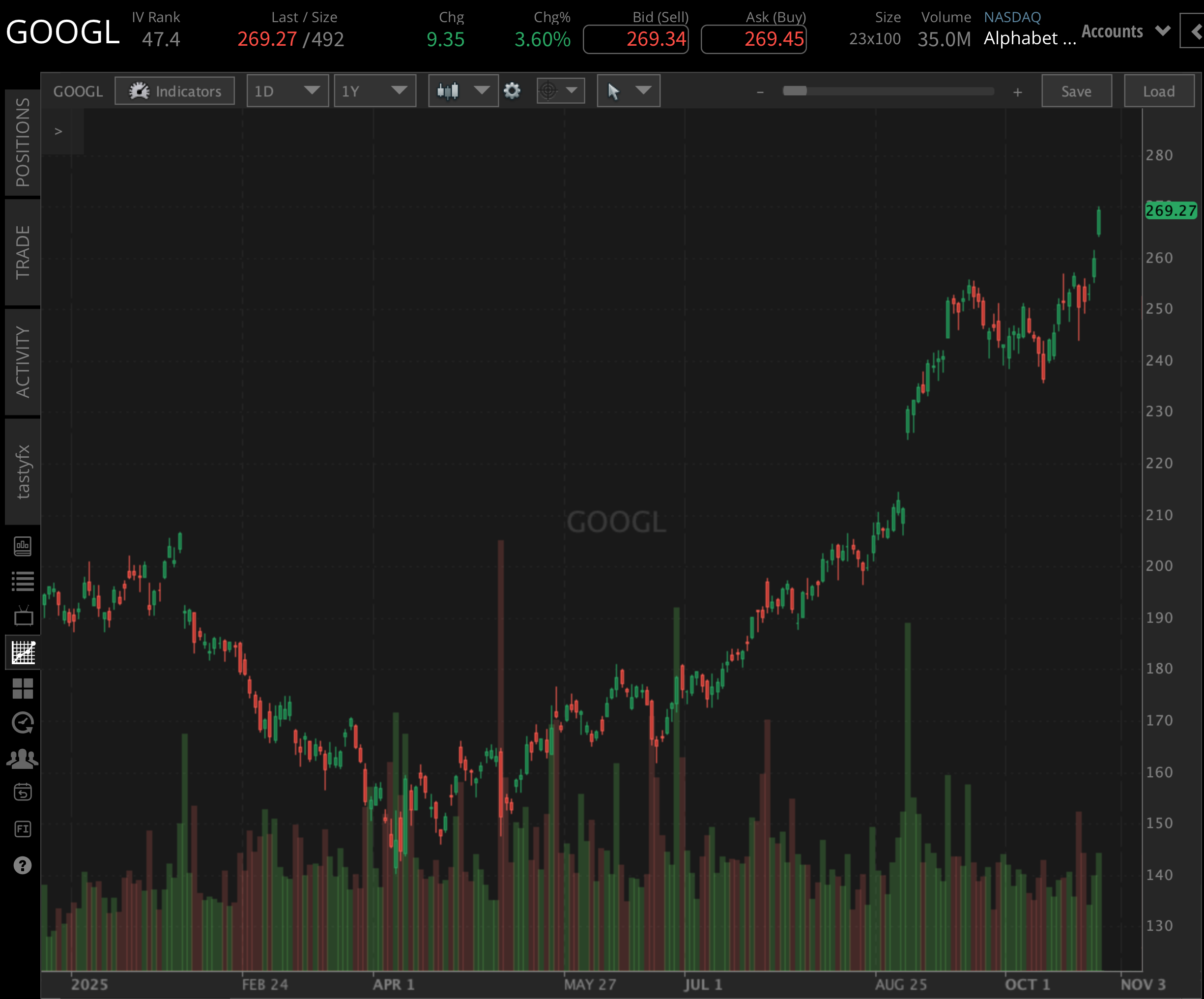The height and width of the screenshot is (999, 1204).
Task: Expand the candlestick chart type dropdown
Action: pos(463,90)
